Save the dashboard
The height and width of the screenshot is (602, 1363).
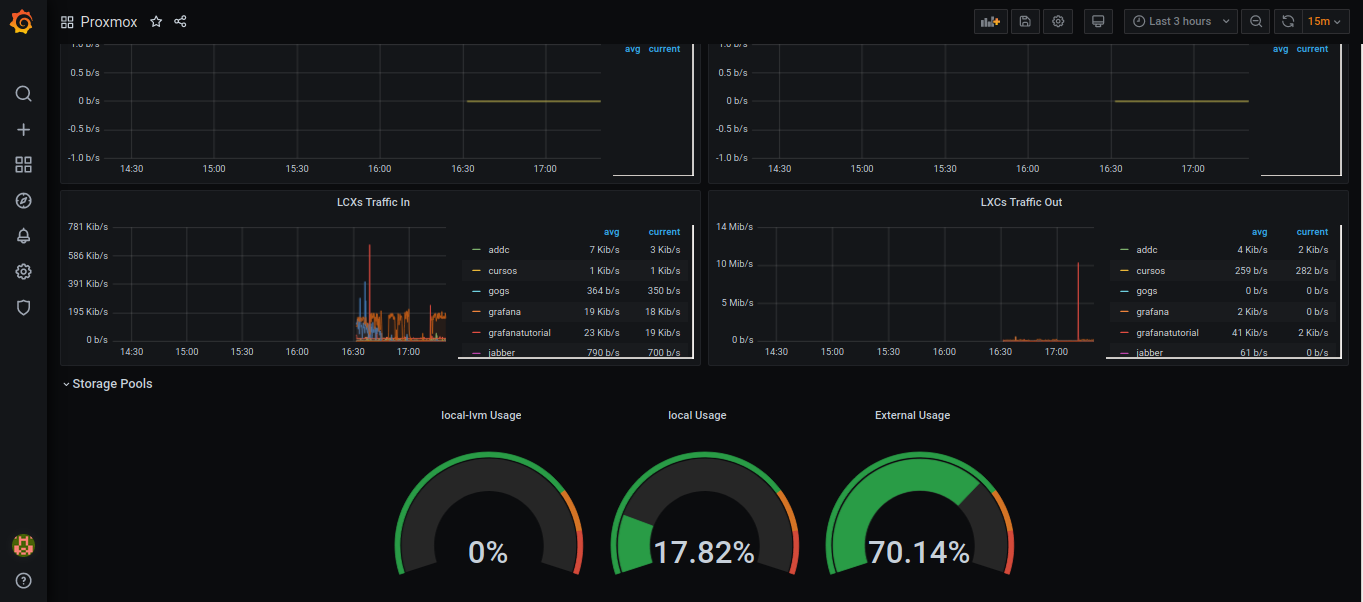(x=1025, y=21)
